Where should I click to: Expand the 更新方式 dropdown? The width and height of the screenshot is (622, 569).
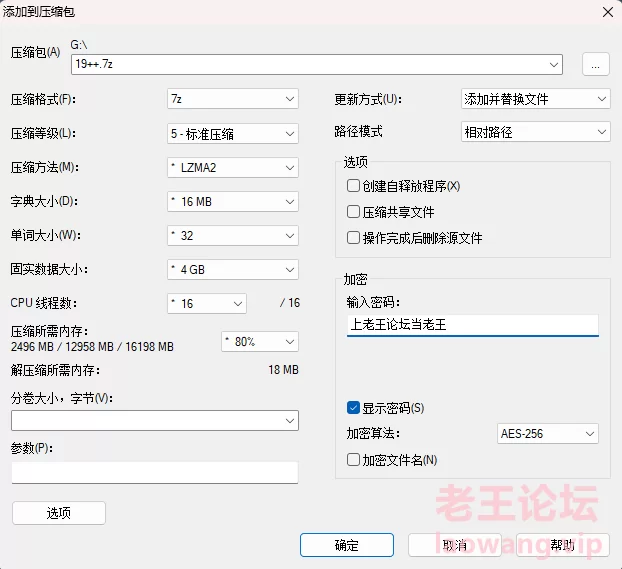(x=536, y=99)
